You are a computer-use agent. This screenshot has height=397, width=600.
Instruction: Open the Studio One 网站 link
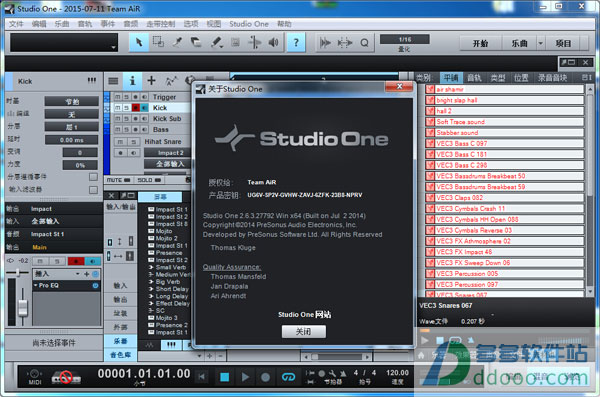(x=305, y=314)
